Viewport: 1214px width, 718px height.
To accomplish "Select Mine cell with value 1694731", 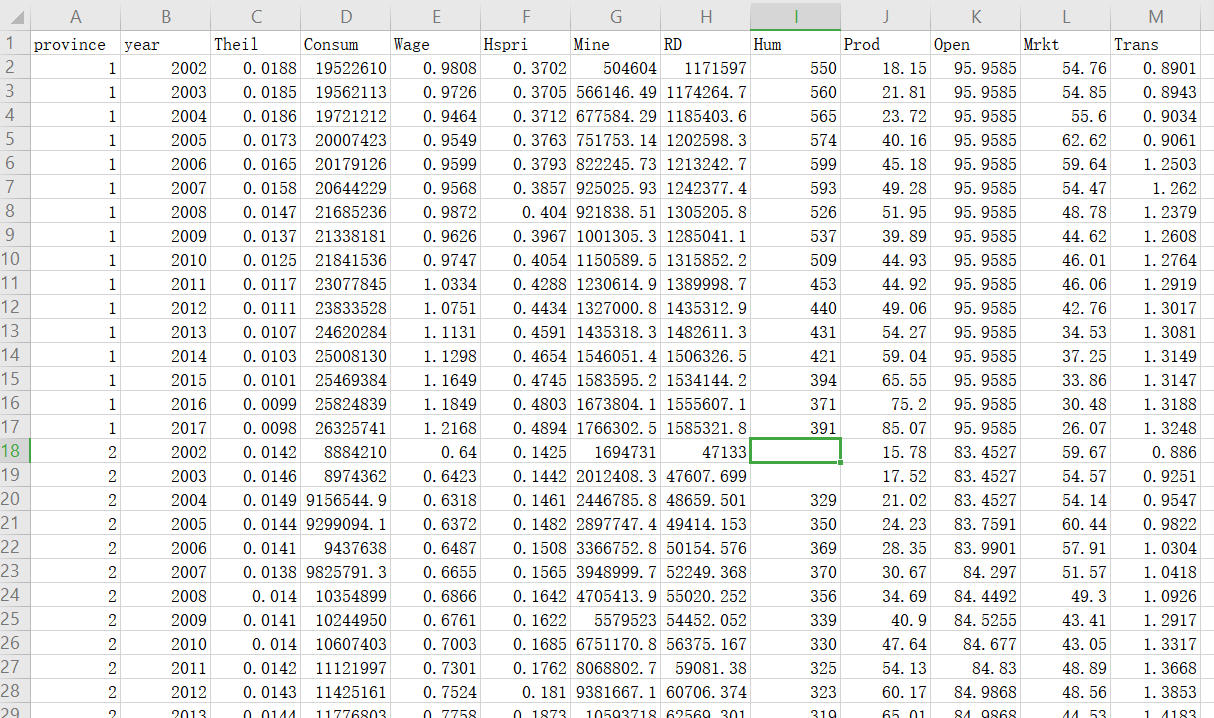I will click(x=616, y=452).
